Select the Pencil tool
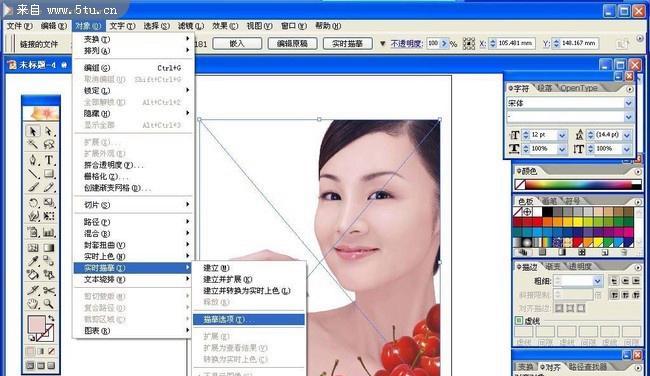 49,187
